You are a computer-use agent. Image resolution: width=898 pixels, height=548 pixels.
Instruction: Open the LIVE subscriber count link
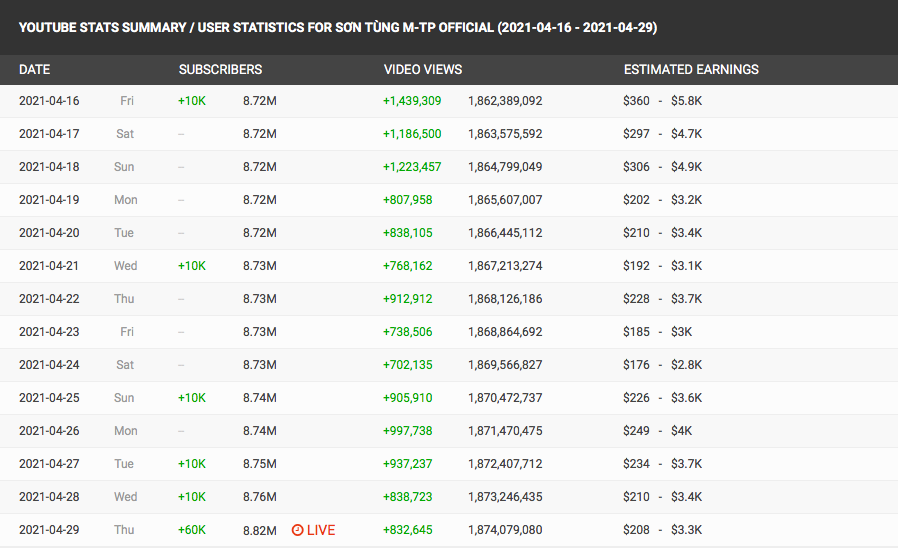pyautogui.click(x=313, y=530)
